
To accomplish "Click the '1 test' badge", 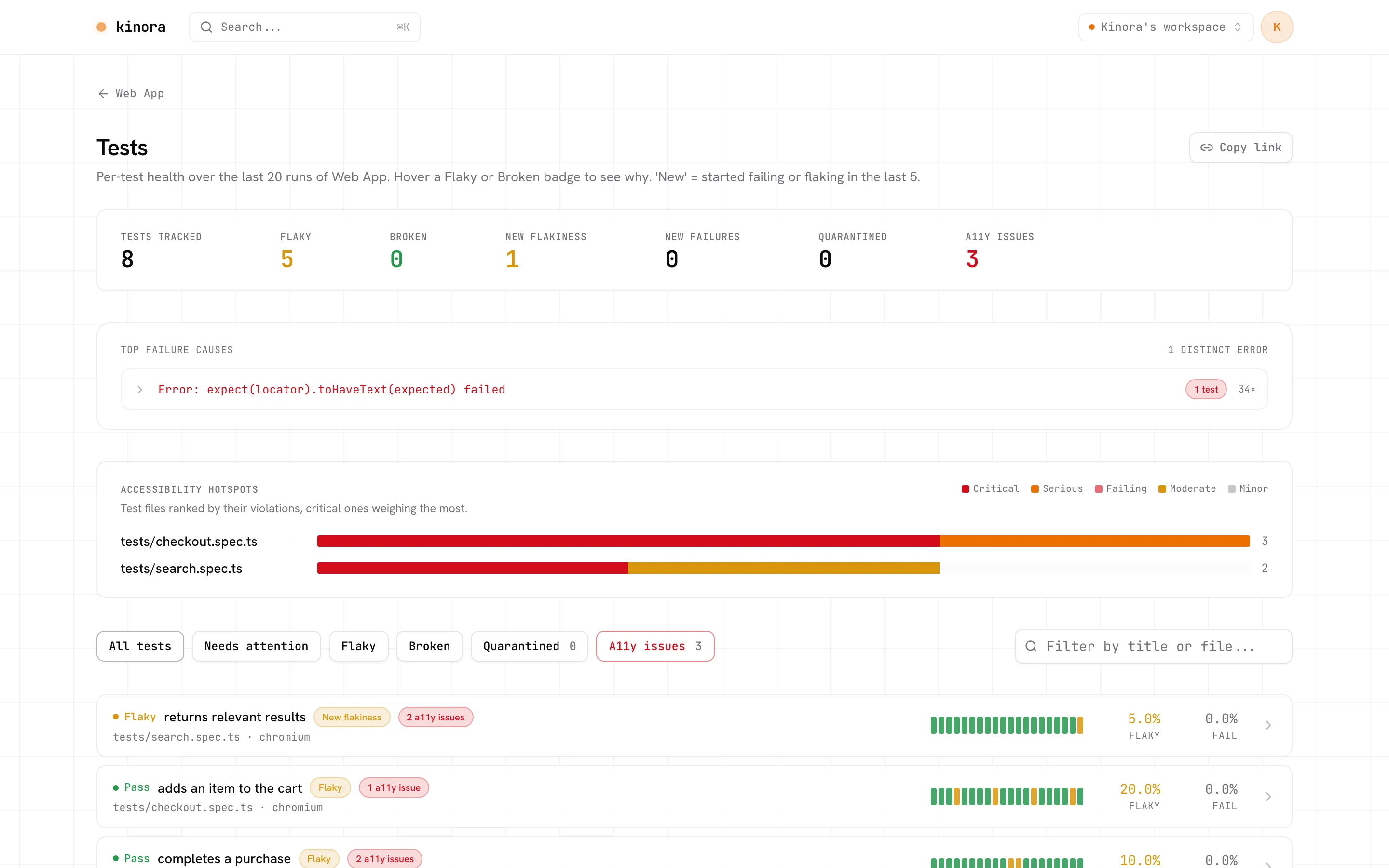I will click(x=1206, y=389).
